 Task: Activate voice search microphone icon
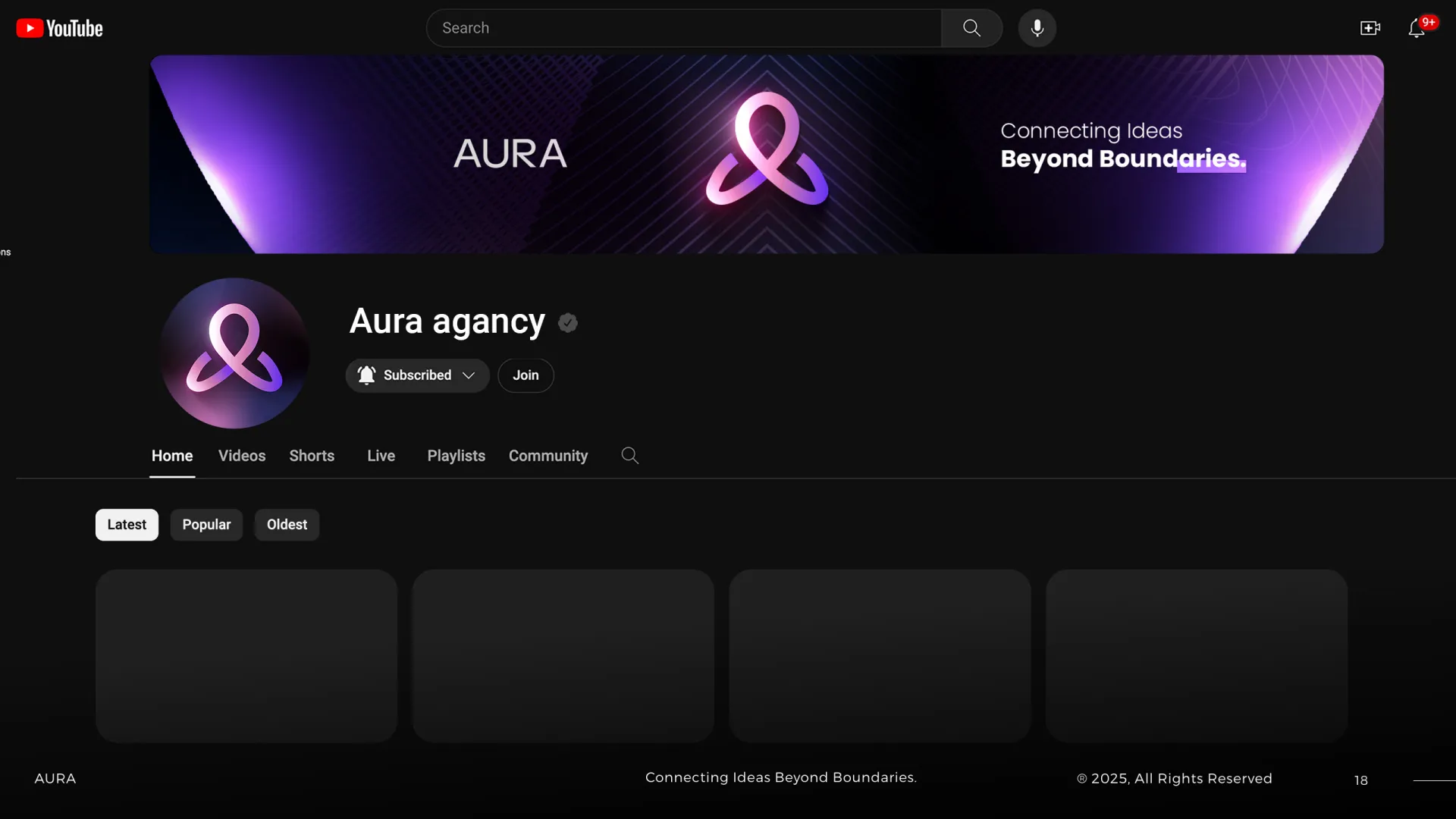tap(1037, 28)
